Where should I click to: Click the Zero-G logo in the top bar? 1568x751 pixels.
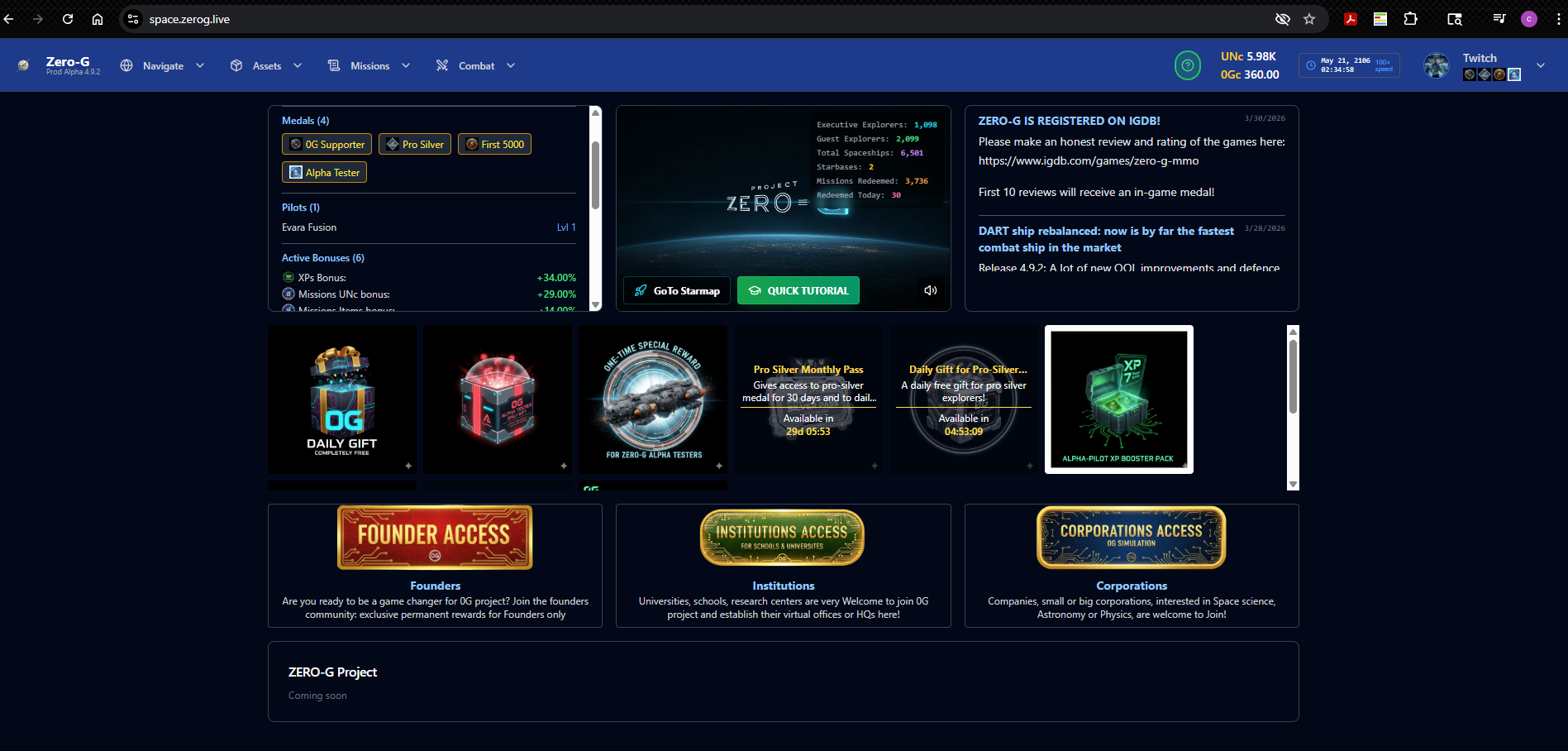pos(24,65)
